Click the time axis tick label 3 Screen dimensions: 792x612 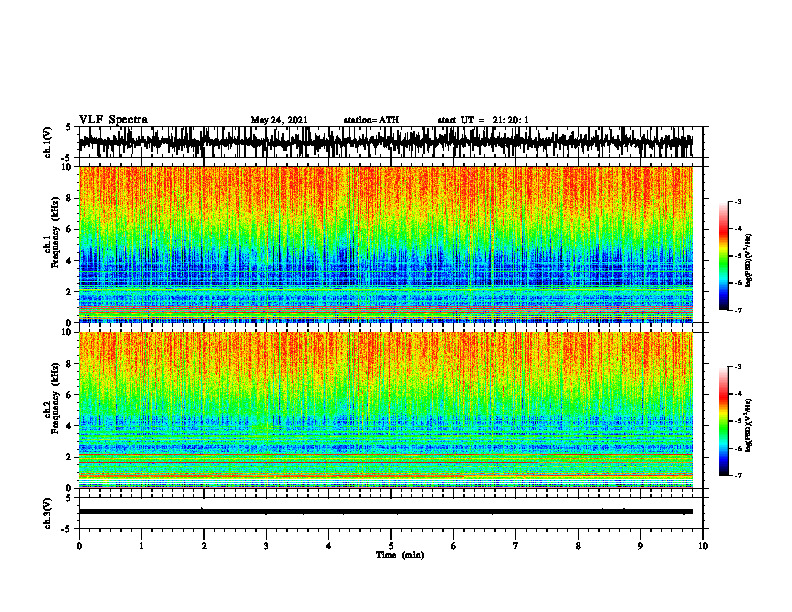click(266, 546)
